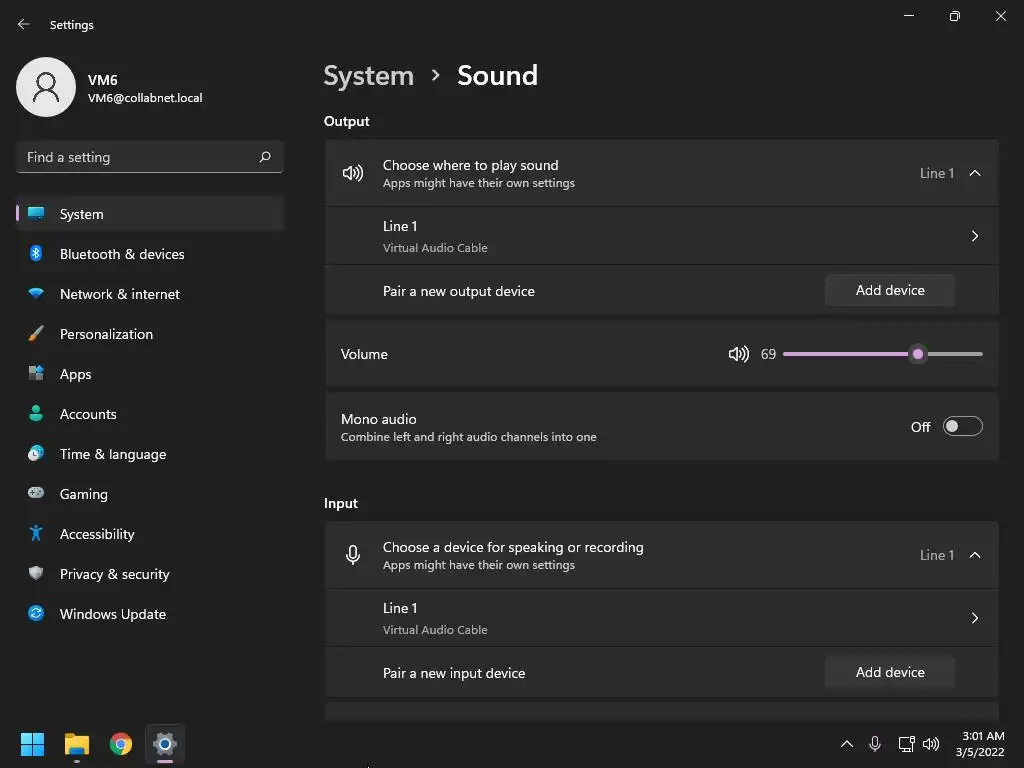This screenshot has width=1024, height=768.
Task: Click the search magnifier in Find a setting
Action: click(x=265, y=157)
